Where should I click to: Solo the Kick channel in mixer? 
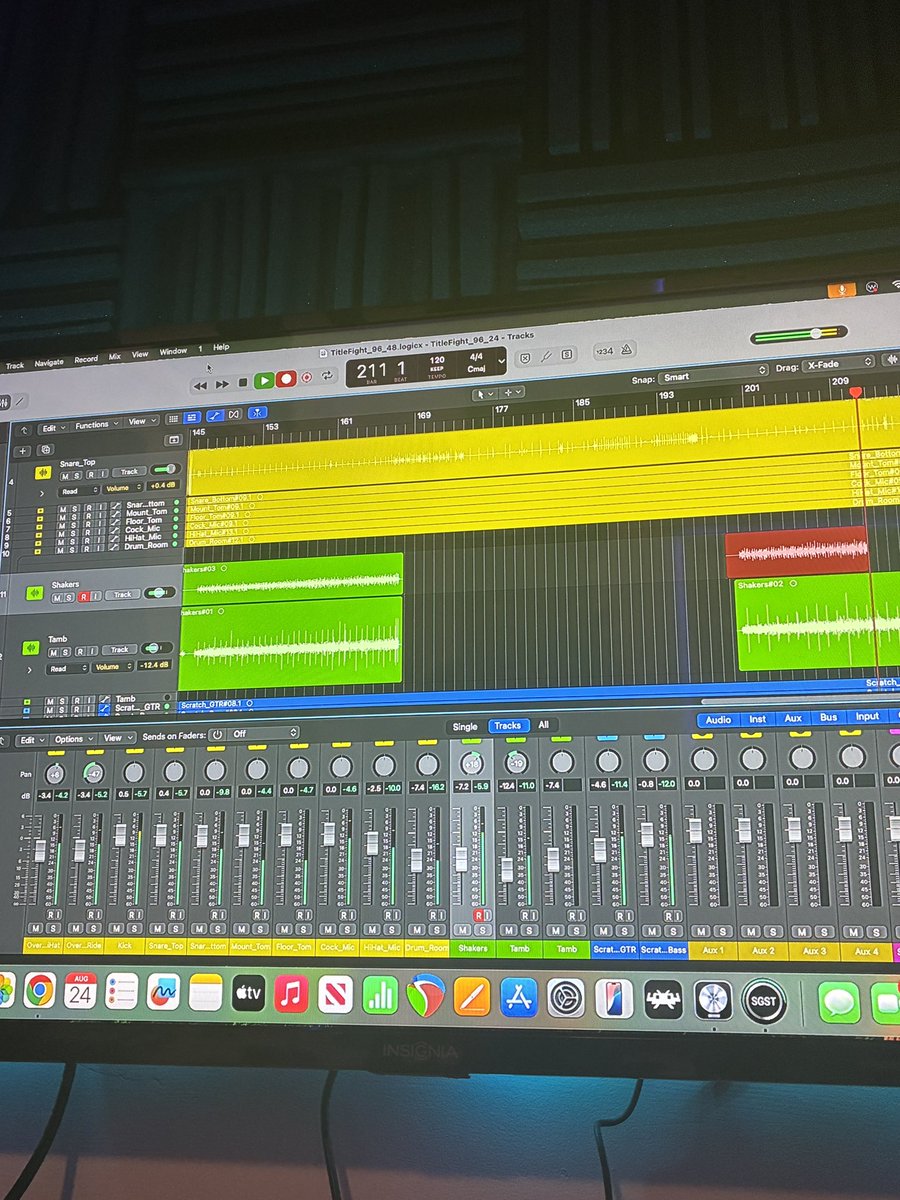[135, 928]
